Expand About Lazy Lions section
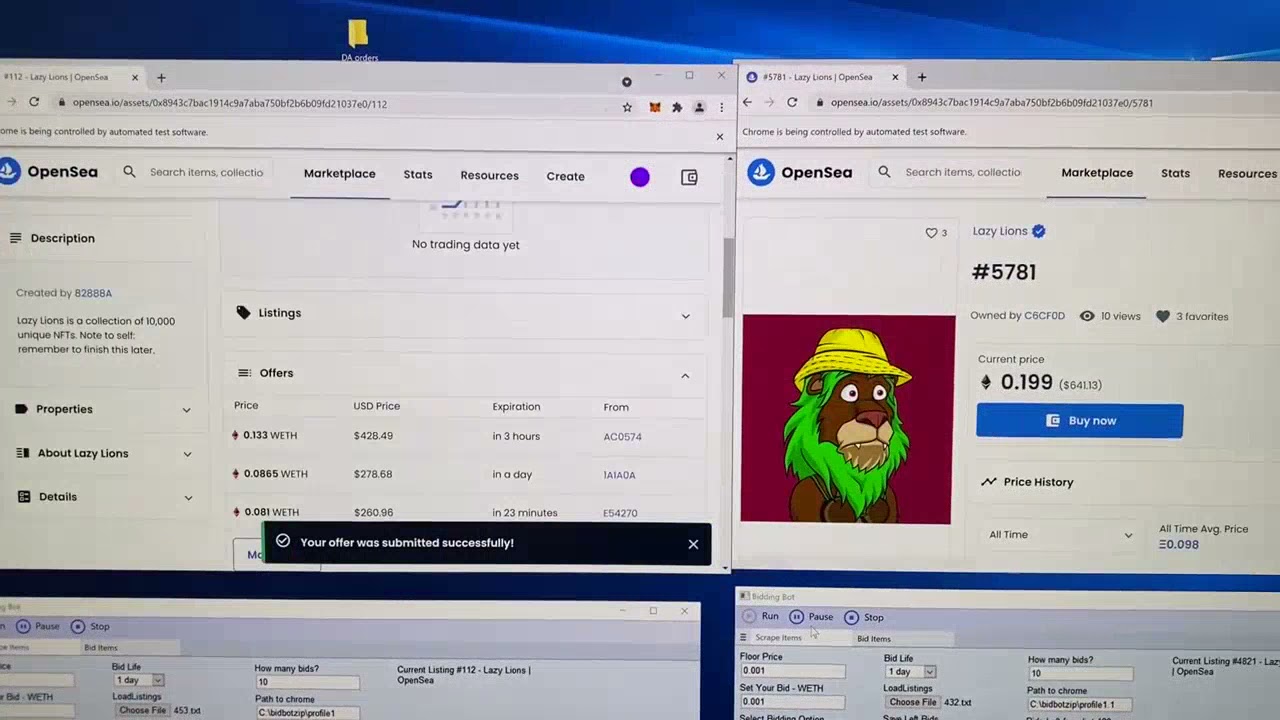The height and width of the screenshot is (720, 1280). (187, 454)
